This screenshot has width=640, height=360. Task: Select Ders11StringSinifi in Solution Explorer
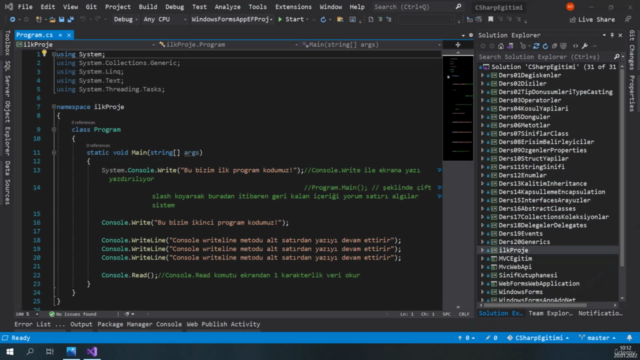tap(531, 167)
